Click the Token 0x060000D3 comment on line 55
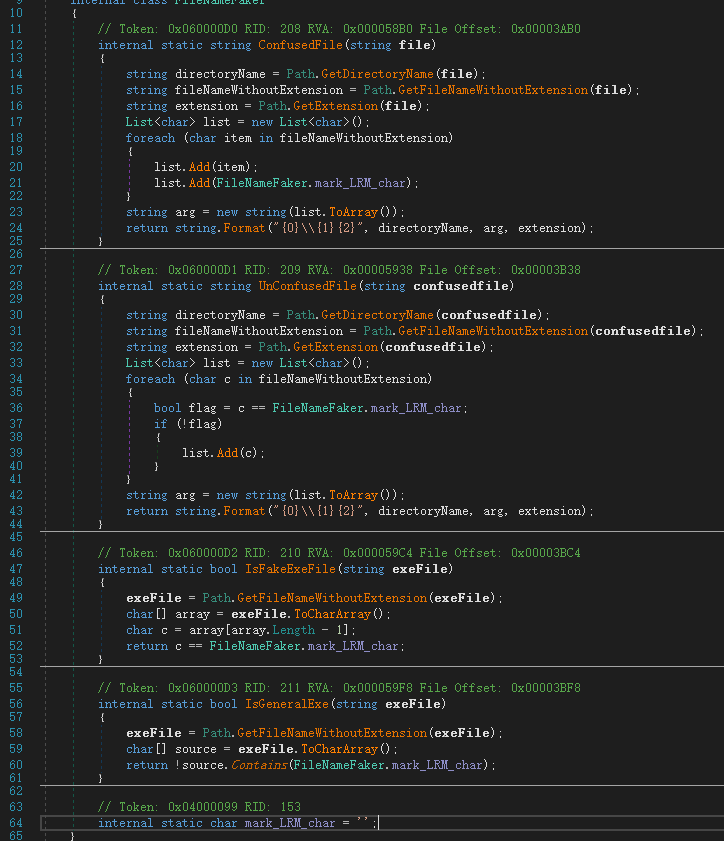This screenshot has height=841, width=724. point(339,688)
